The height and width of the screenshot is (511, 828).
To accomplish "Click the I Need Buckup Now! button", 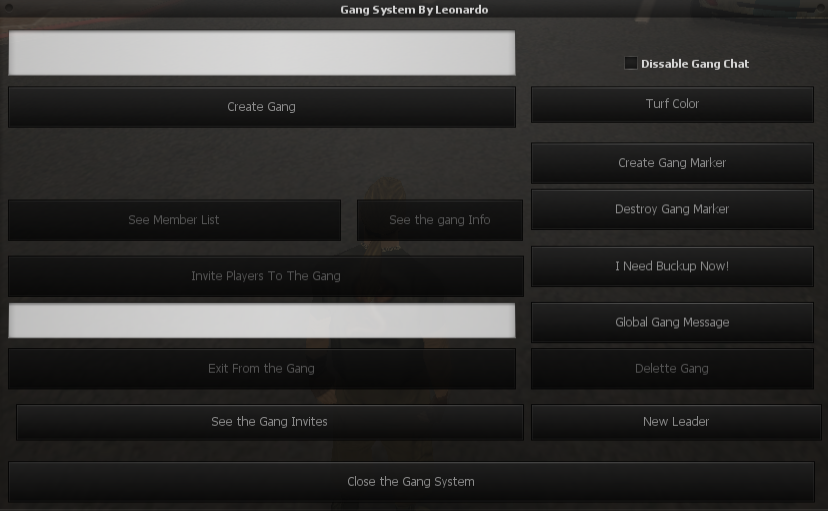I will (672, 267).
